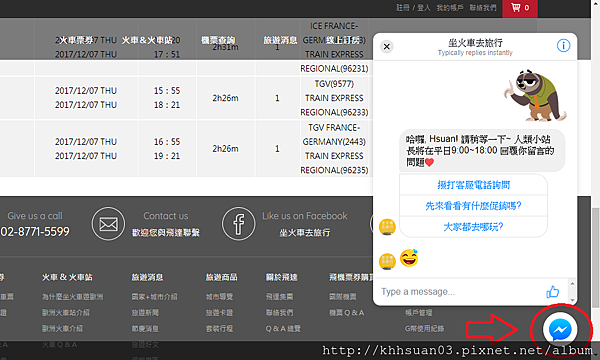This screenshot has height=360, width=600.
Task: Close the Messenger chat window
Action: click(386, 47)
